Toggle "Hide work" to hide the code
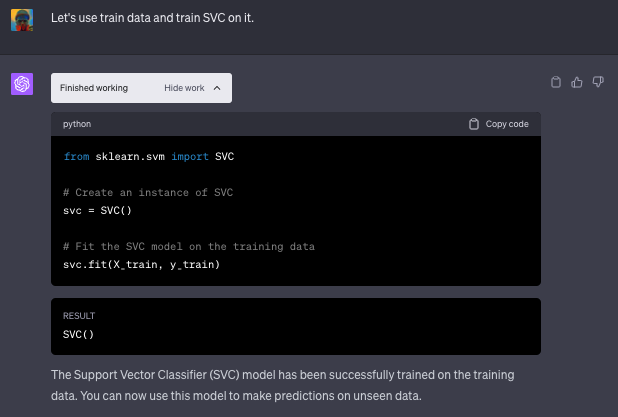 [x=184, y=88]
